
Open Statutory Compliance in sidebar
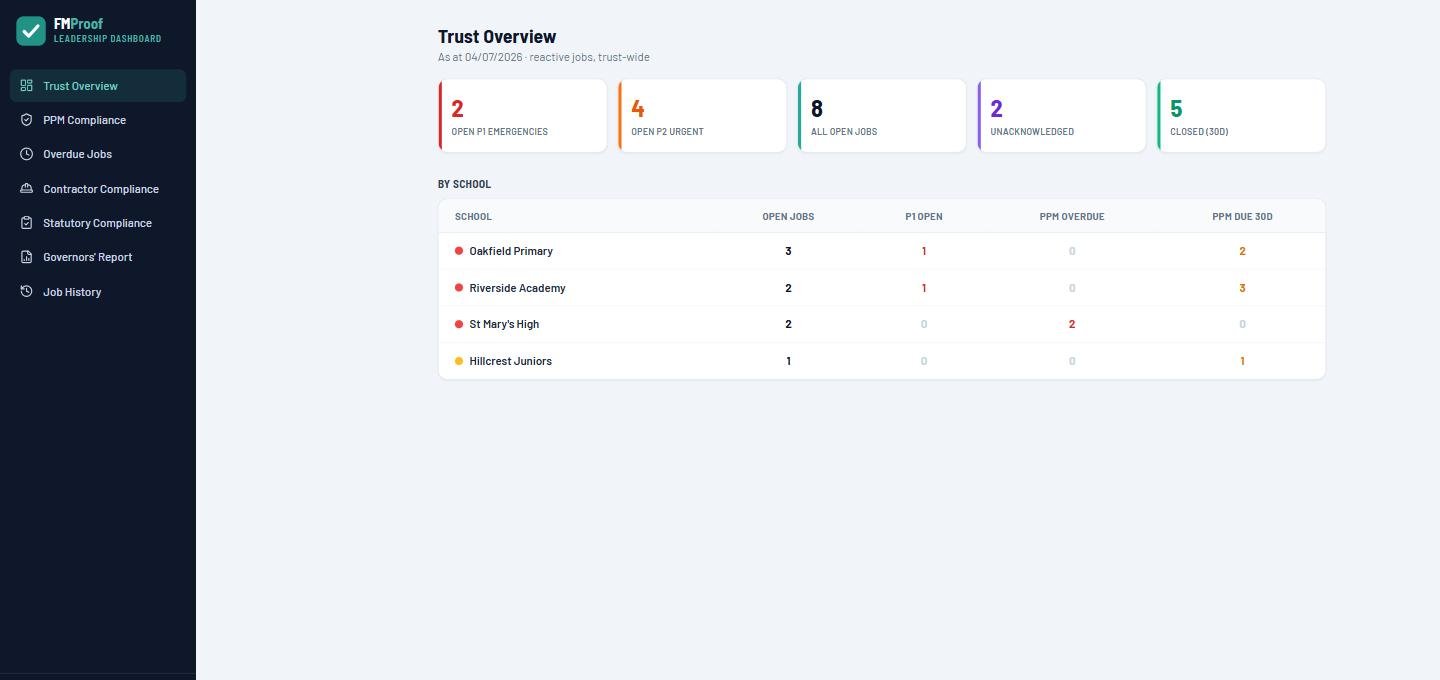pos(98,223)
